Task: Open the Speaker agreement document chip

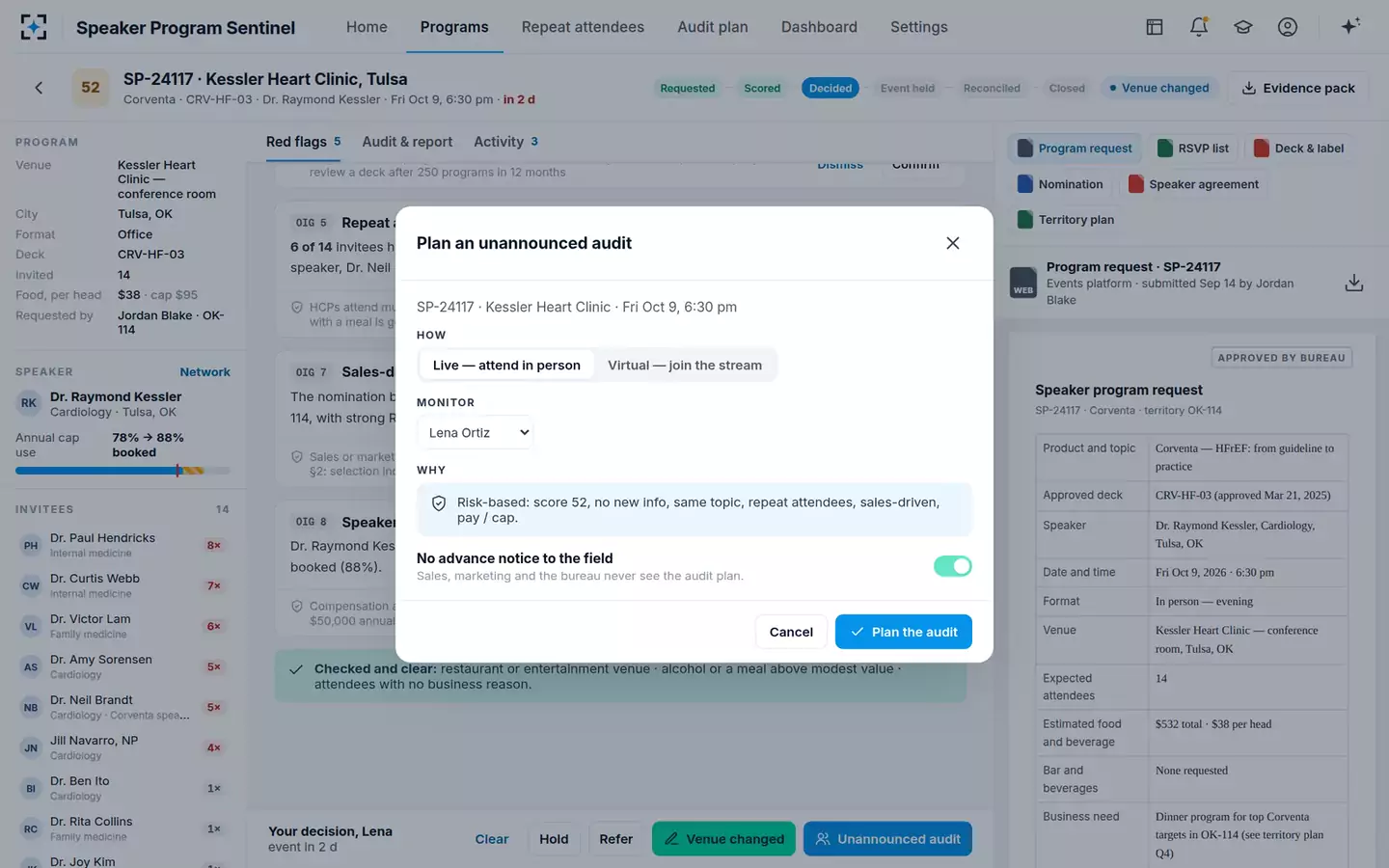Action: [x=1193, y=184]
